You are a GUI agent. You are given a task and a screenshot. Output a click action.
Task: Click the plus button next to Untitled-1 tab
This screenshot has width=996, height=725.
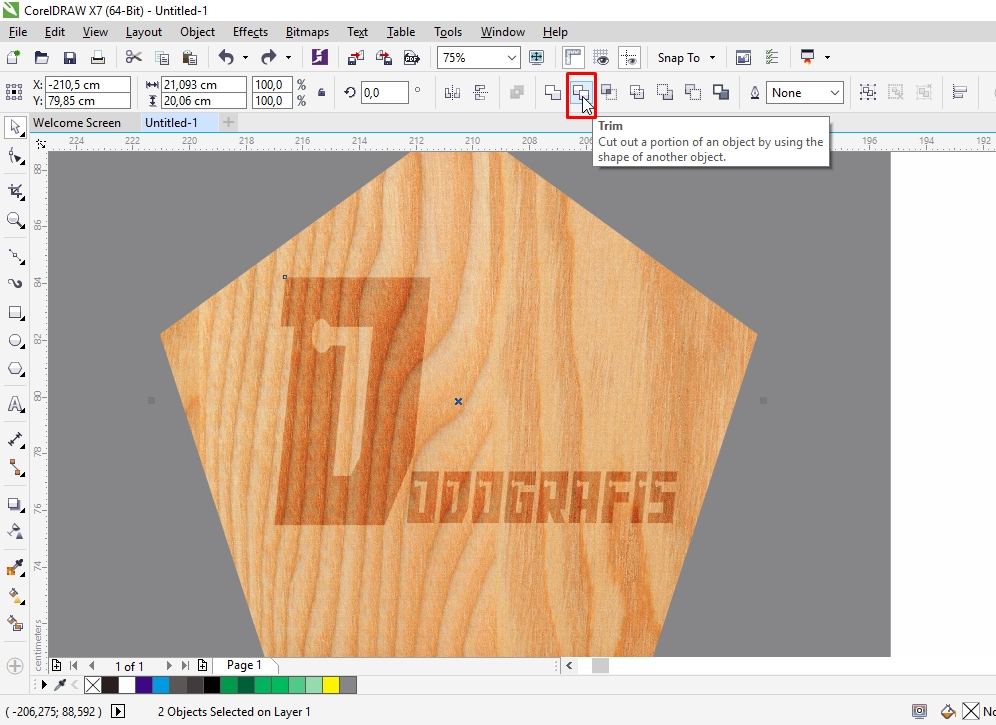click(x=228, y=122)
